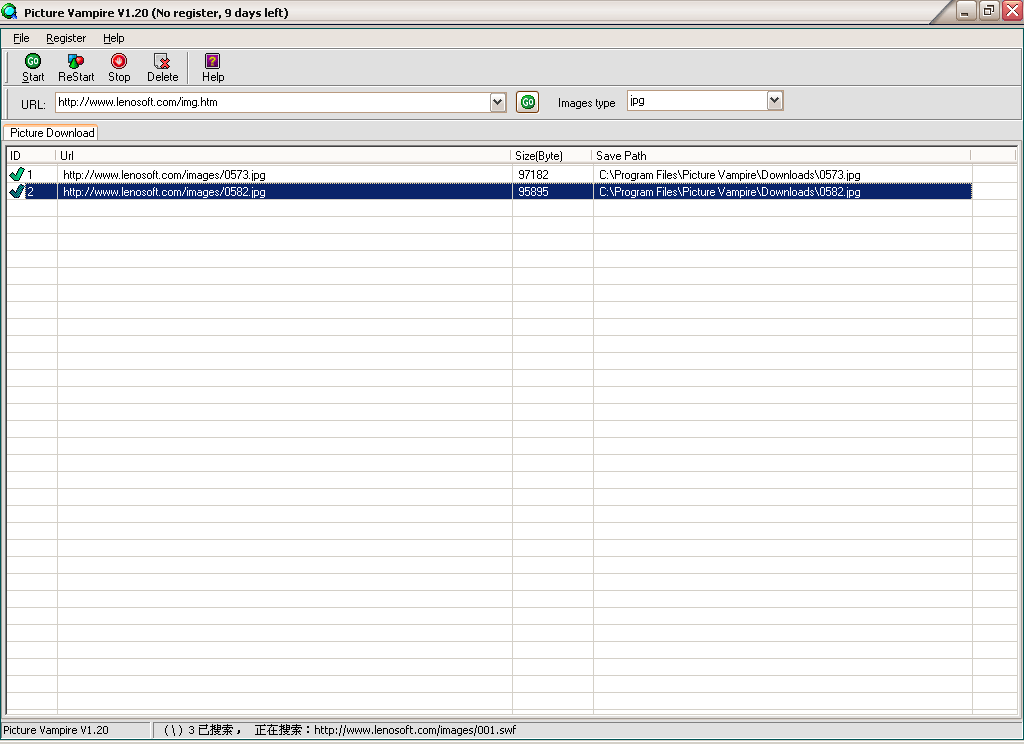Screen dimensions: 1024x744
Task: Expand the Images type dropdown arrow
Action: tap(775, 101)
